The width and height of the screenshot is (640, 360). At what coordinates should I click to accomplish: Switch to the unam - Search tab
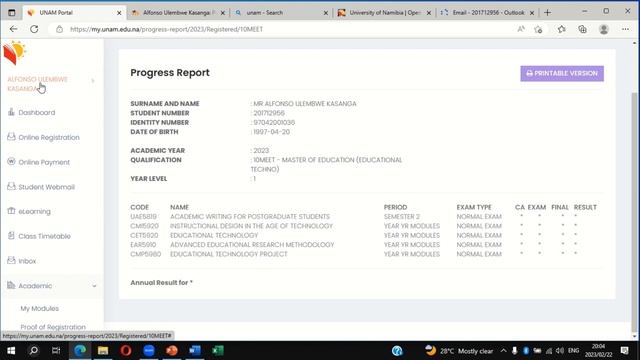click(282, 13)
